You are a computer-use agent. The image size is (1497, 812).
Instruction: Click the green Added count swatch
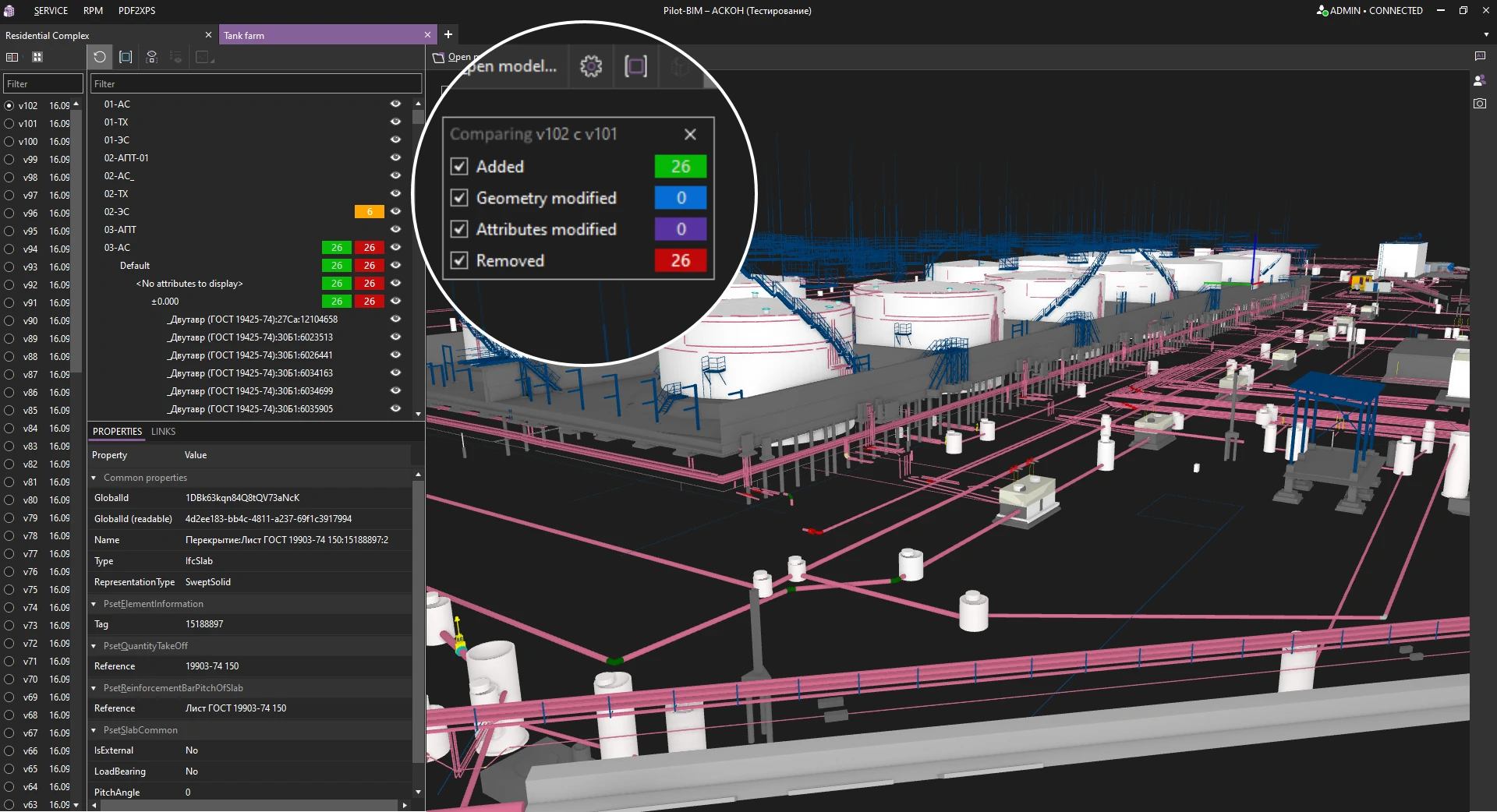tap(680, 167)
